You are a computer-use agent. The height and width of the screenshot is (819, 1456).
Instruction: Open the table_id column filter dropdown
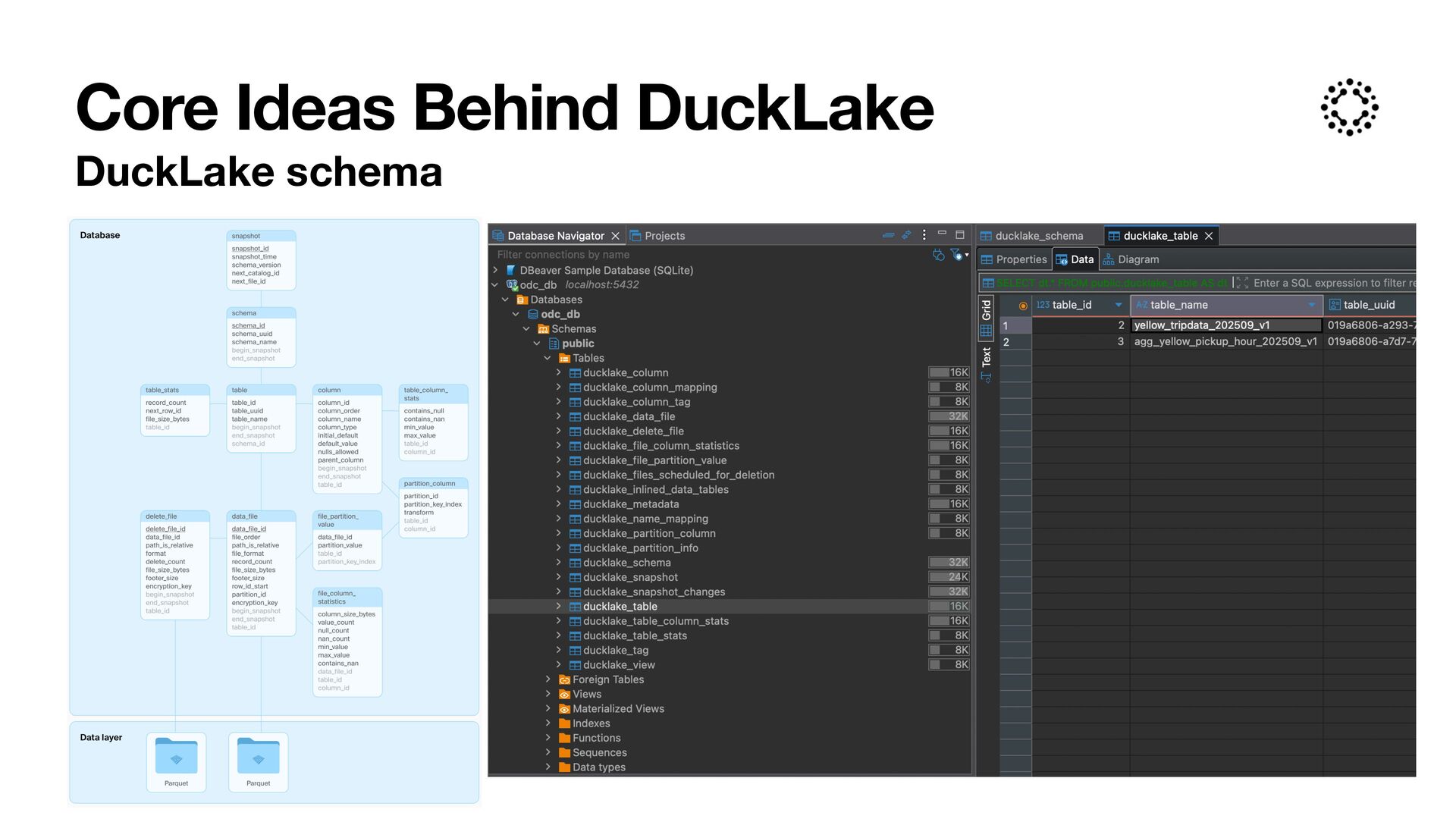pos(1118,305)
